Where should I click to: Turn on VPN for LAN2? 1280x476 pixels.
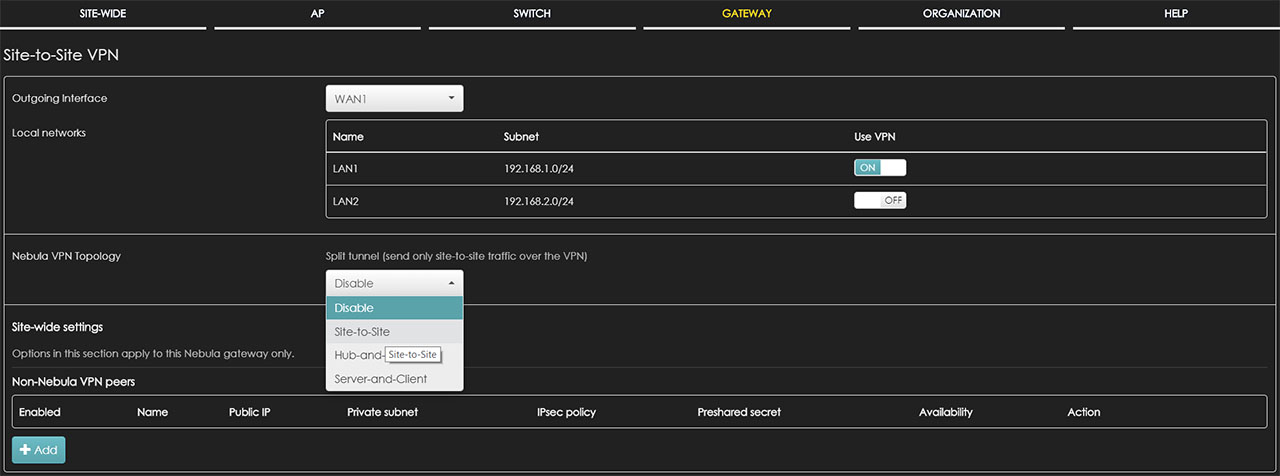tap(880, 200)
